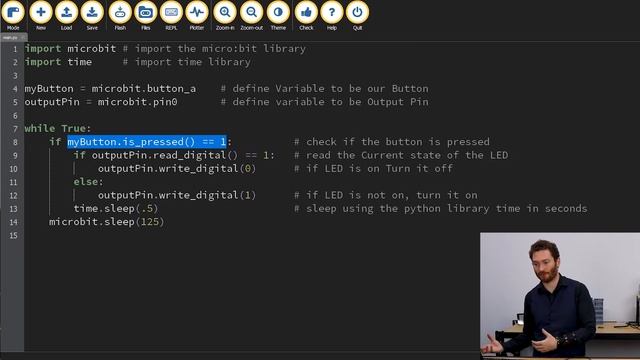The width and height of the screenshot is (640, 360).
Task: Click "outputPin.write_digital(1)" on line 12
Action: (x=177, y=195)
